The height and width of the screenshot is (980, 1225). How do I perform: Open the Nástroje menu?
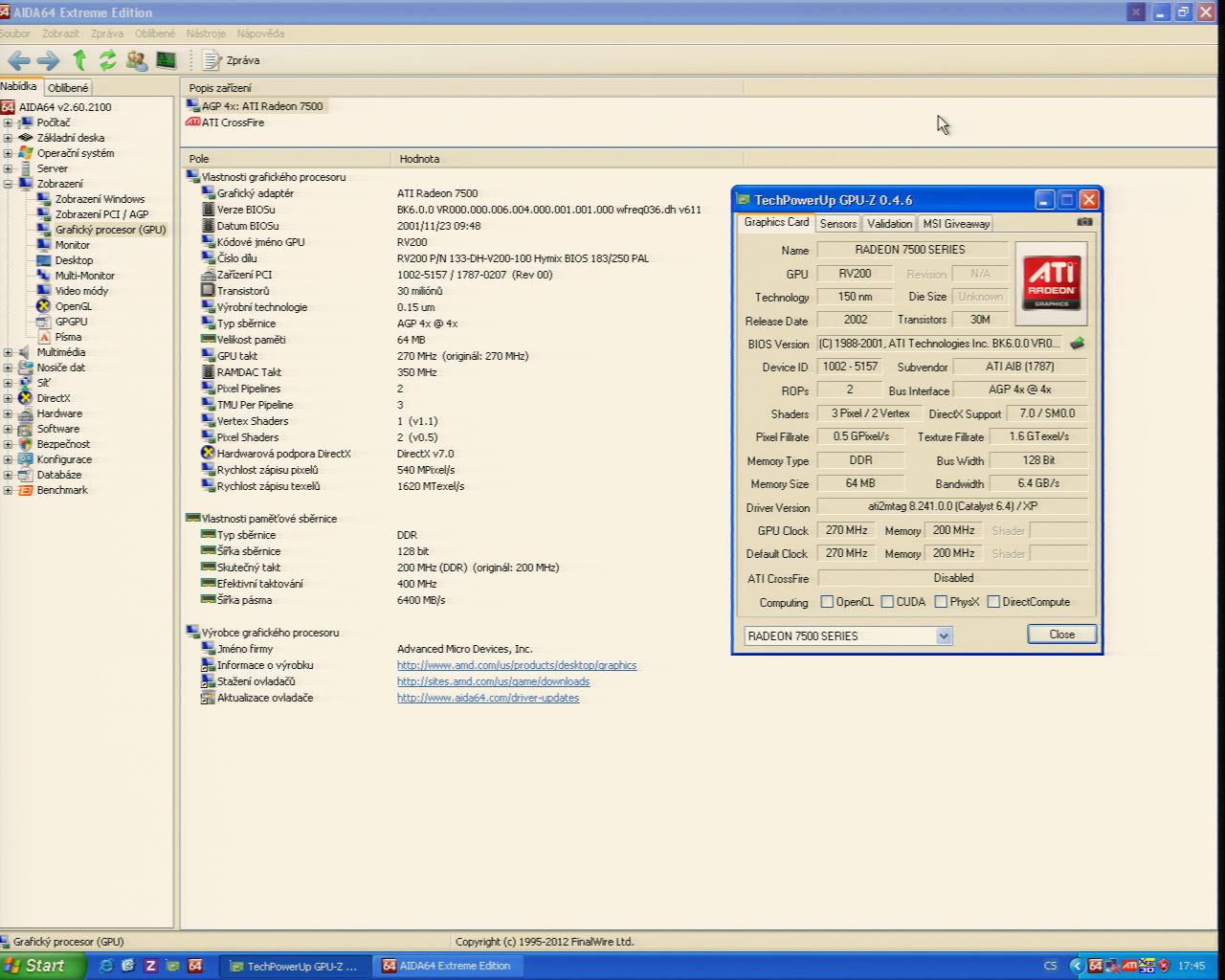(x=206, y=33)
